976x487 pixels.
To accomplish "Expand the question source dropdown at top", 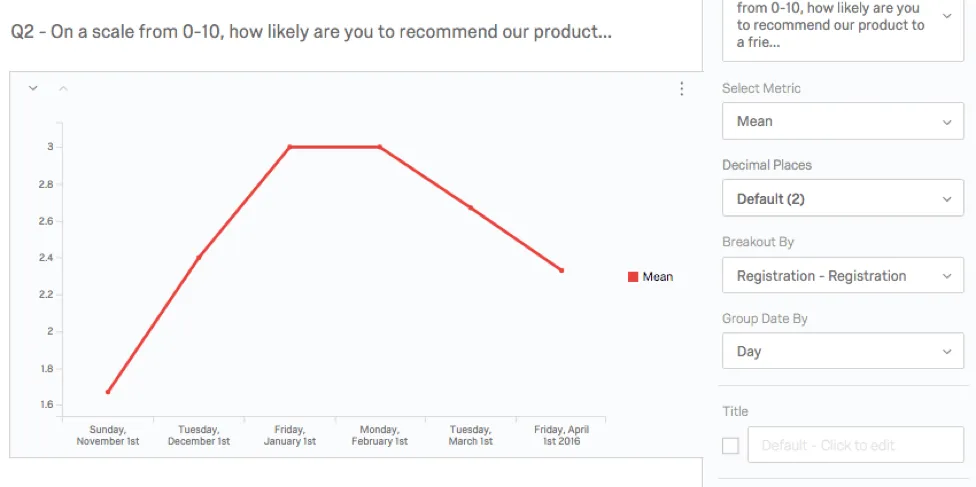I will pyautogui.click(x=842, y=25).
